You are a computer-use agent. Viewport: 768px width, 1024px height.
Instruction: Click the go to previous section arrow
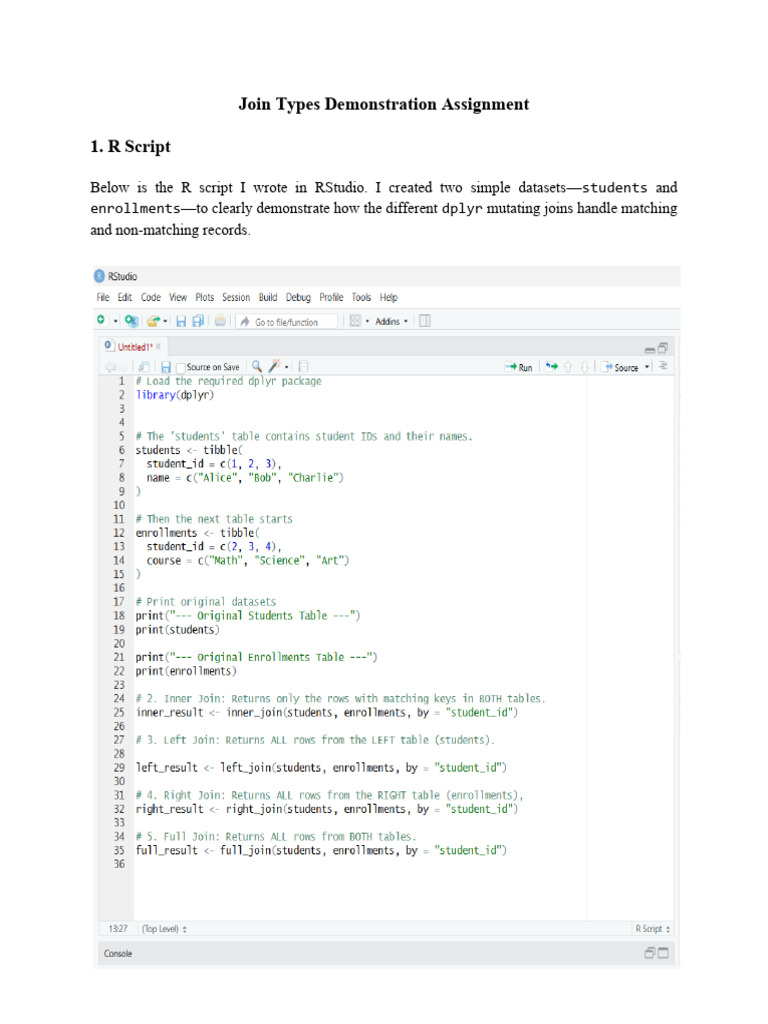(x=568, y=367)
